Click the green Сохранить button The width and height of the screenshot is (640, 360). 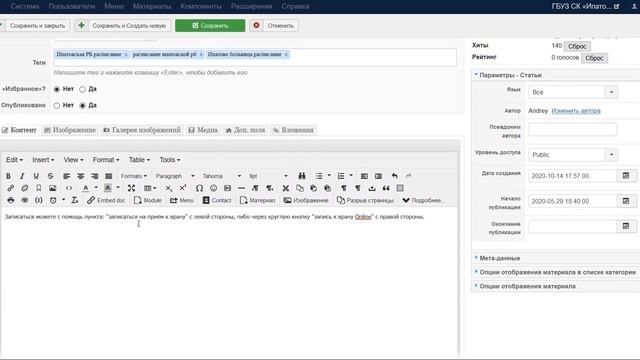pos(210,26)
